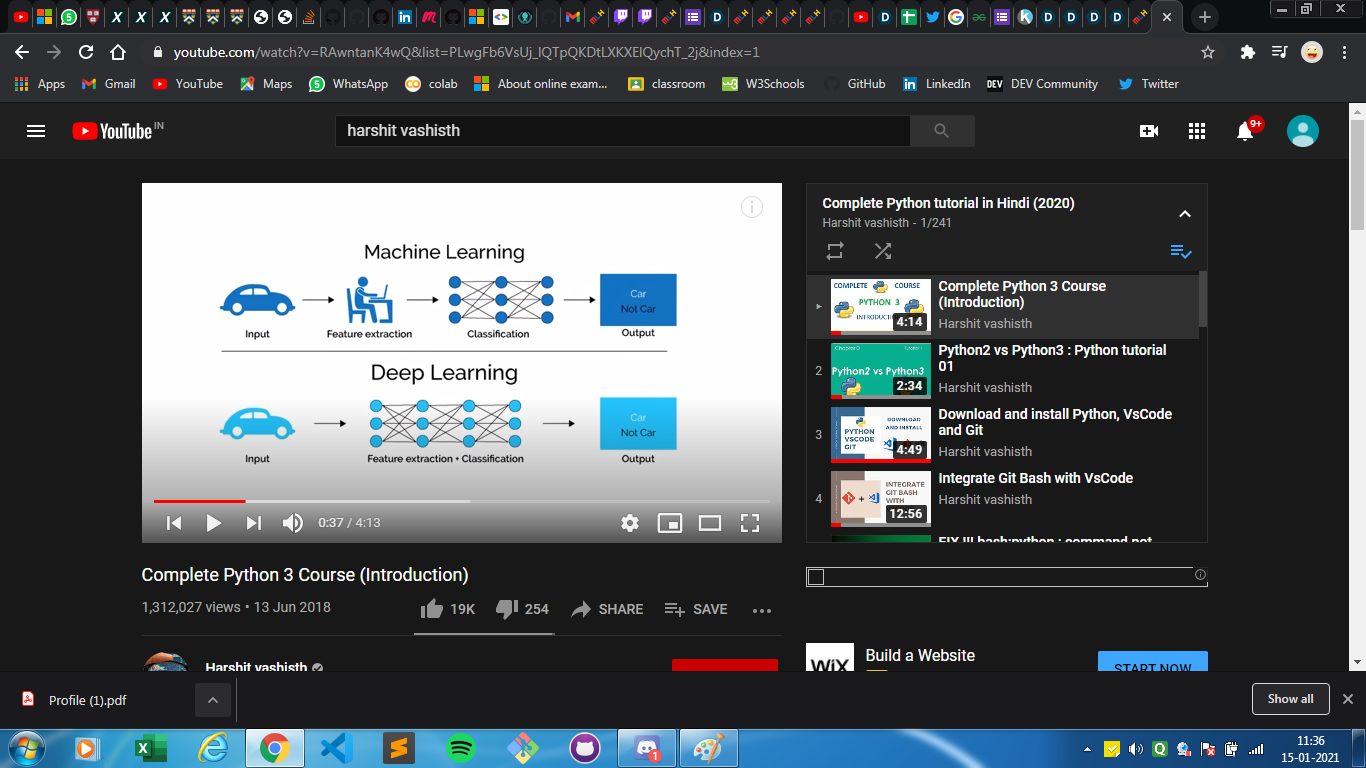Open Excel from taskbar
This screenshot has width=1366, height=768.
click(150, 747)
